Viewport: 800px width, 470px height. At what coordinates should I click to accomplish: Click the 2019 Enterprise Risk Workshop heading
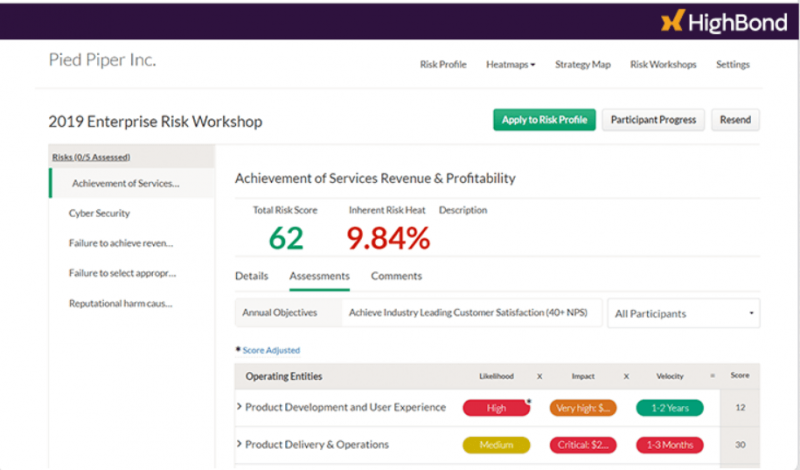click(x=155, y=122)
